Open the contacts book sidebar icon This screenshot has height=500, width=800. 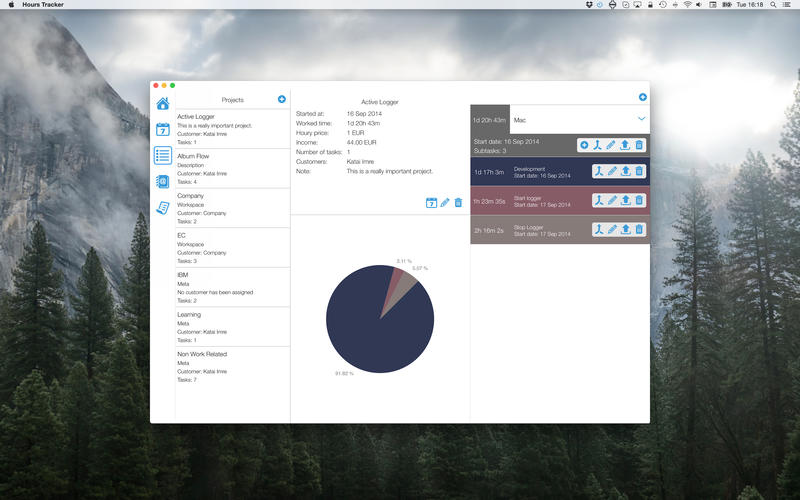pyautogui.click(x=162, y=181)
